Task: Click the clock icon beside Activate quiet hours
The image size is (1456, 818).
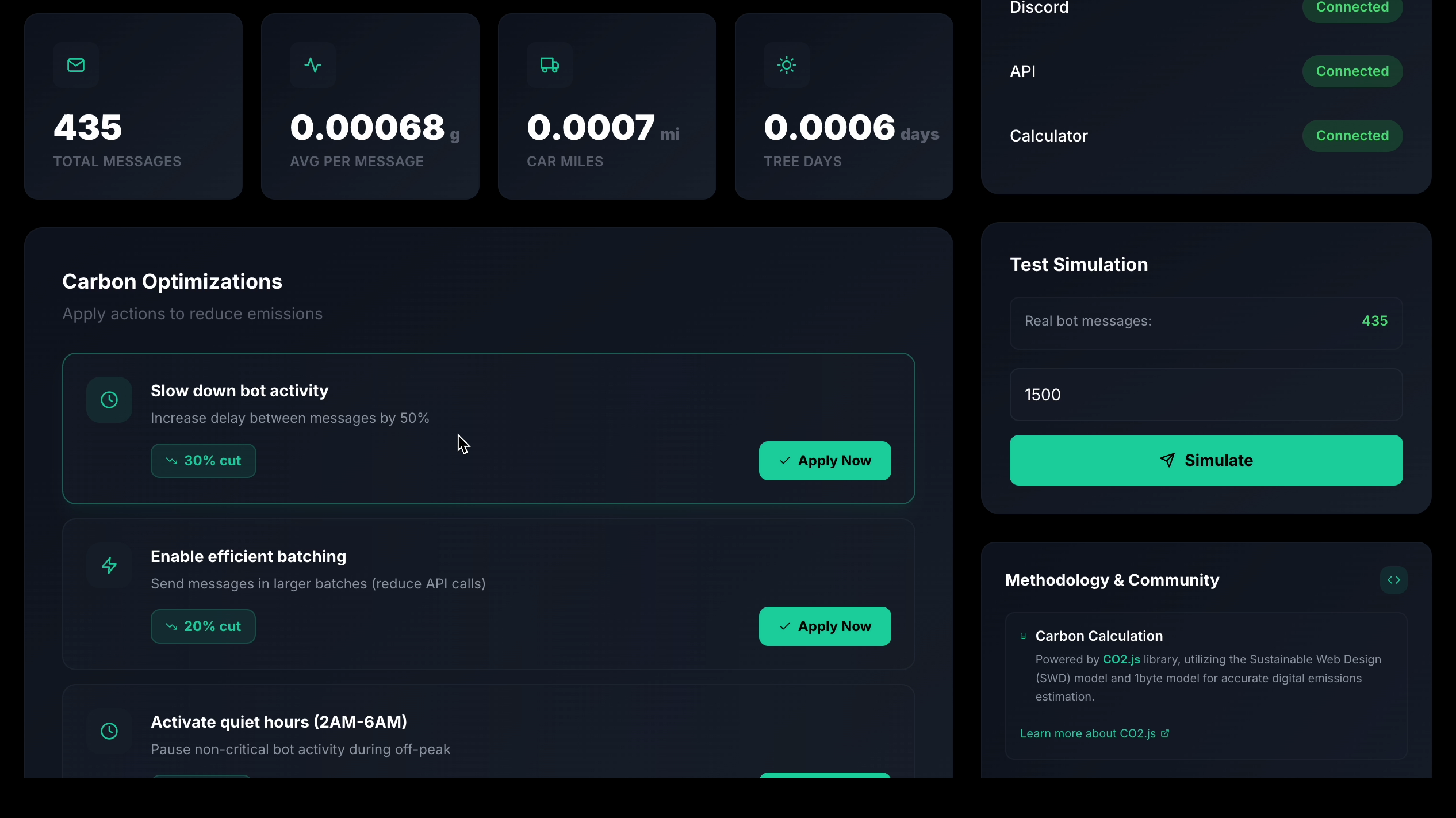Action: pos(109,731)
